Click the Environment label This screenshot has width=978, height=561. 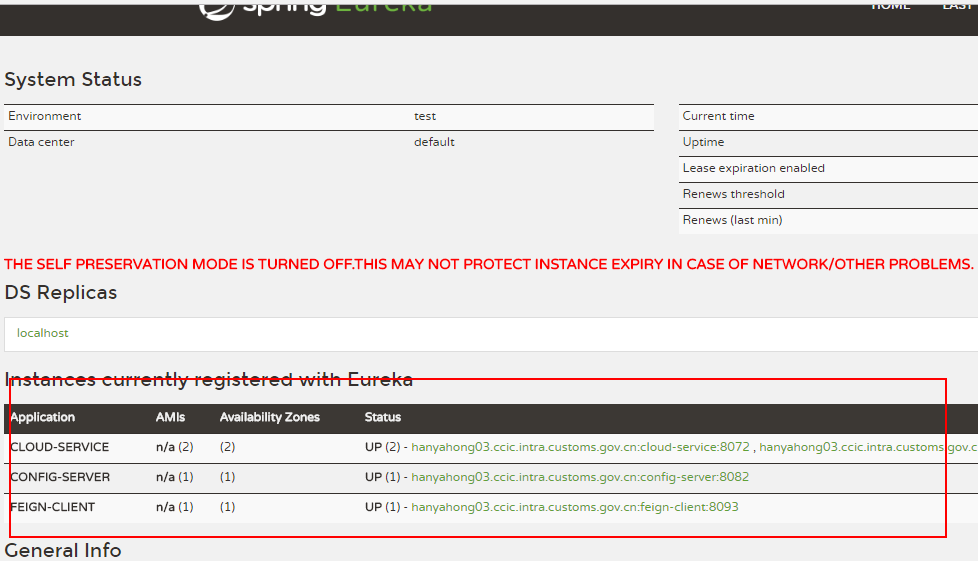coord(44,116)
